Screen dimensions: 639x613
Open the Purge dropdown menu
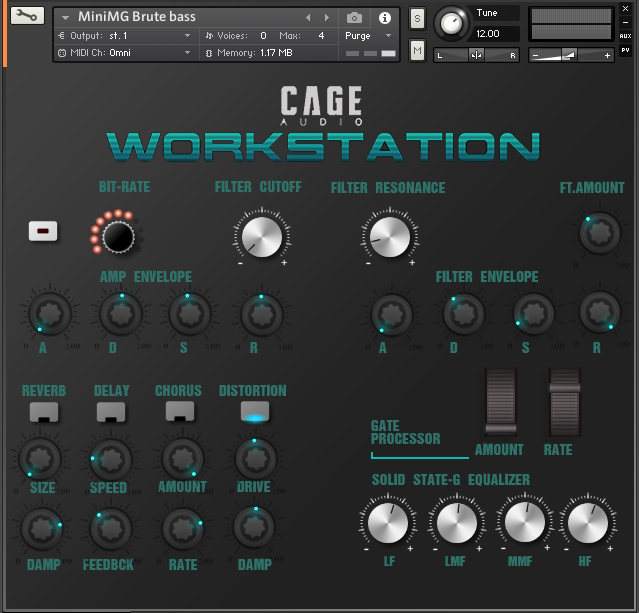pos(368,36)
